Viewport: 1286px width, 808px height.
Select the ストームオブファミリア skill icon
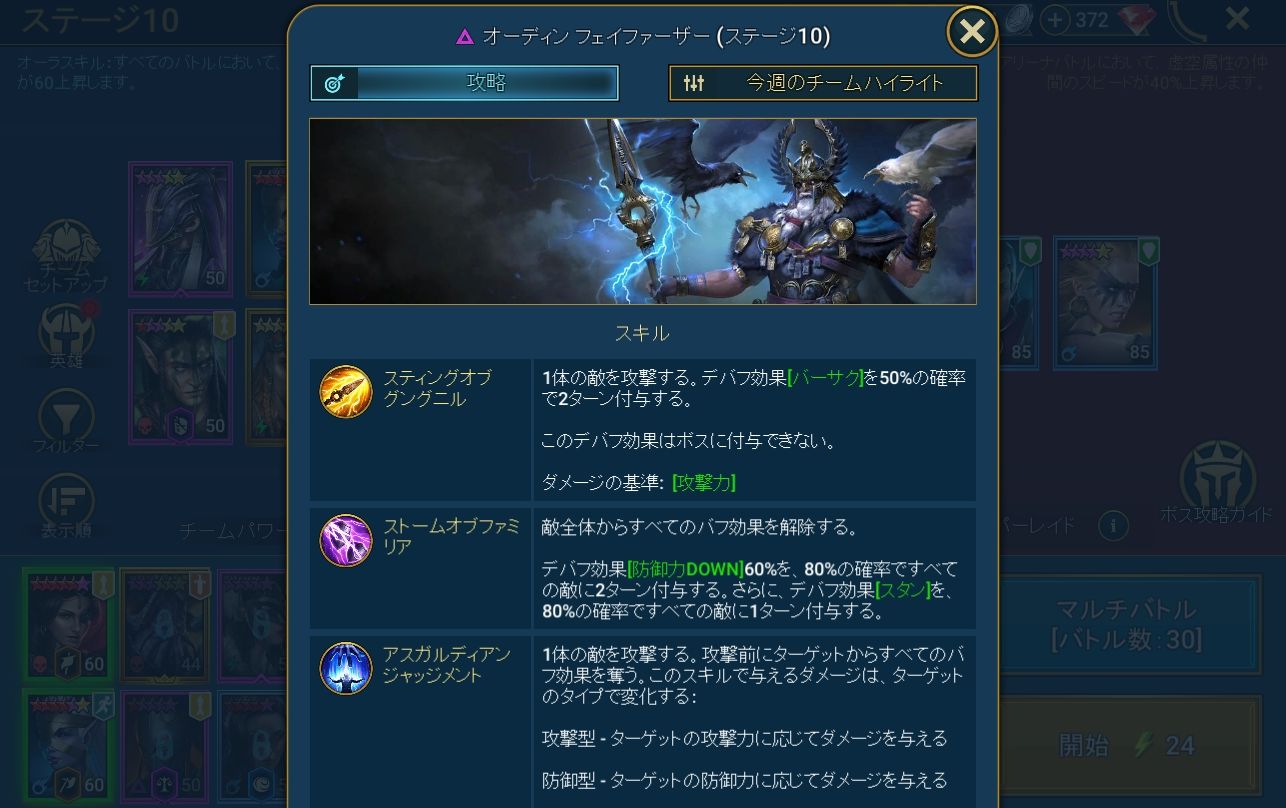point(346,540)
